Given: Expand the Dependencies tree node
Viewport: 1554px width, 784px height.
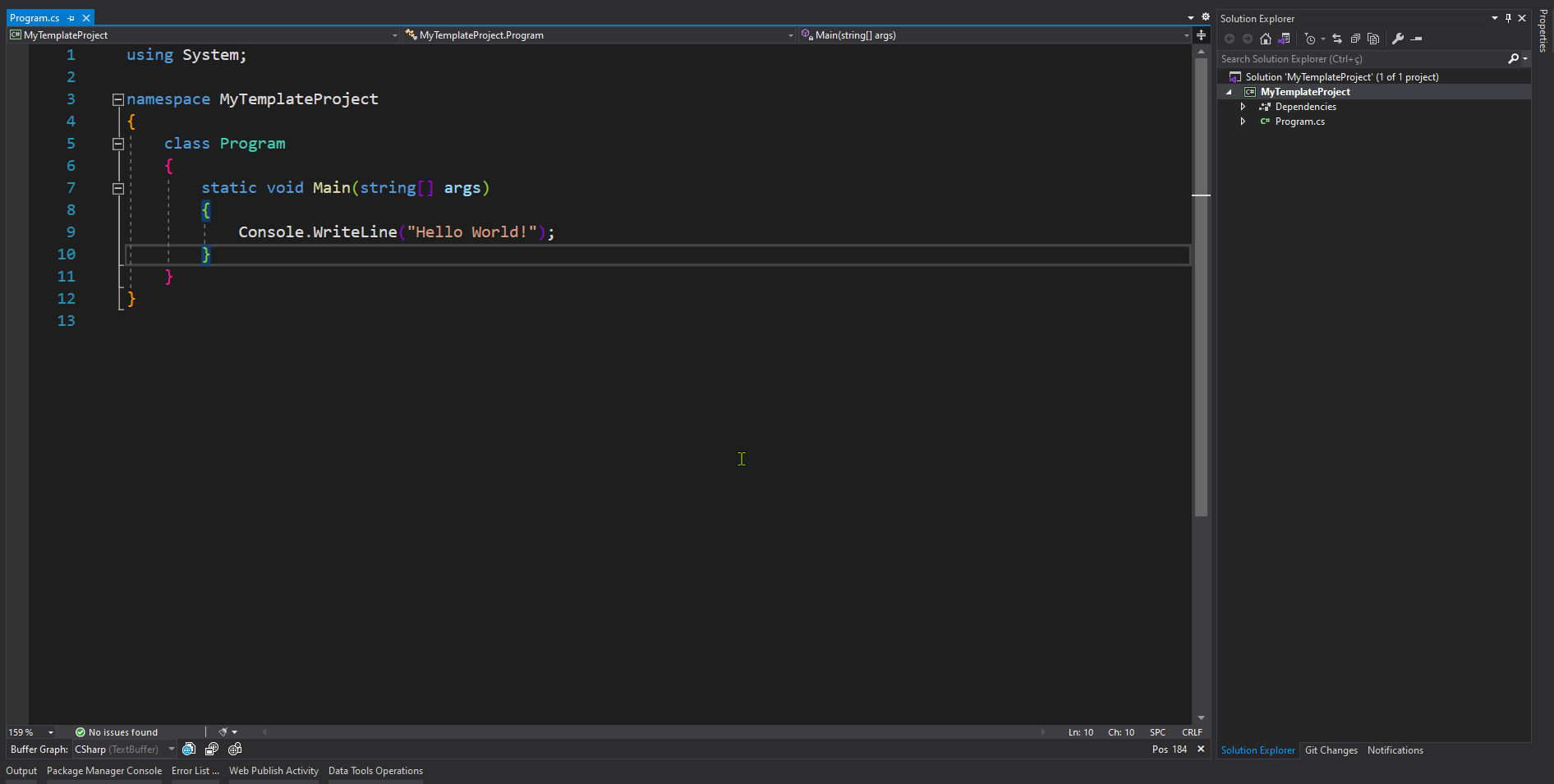Looking at the screenshot, I should coord(1243,107).
